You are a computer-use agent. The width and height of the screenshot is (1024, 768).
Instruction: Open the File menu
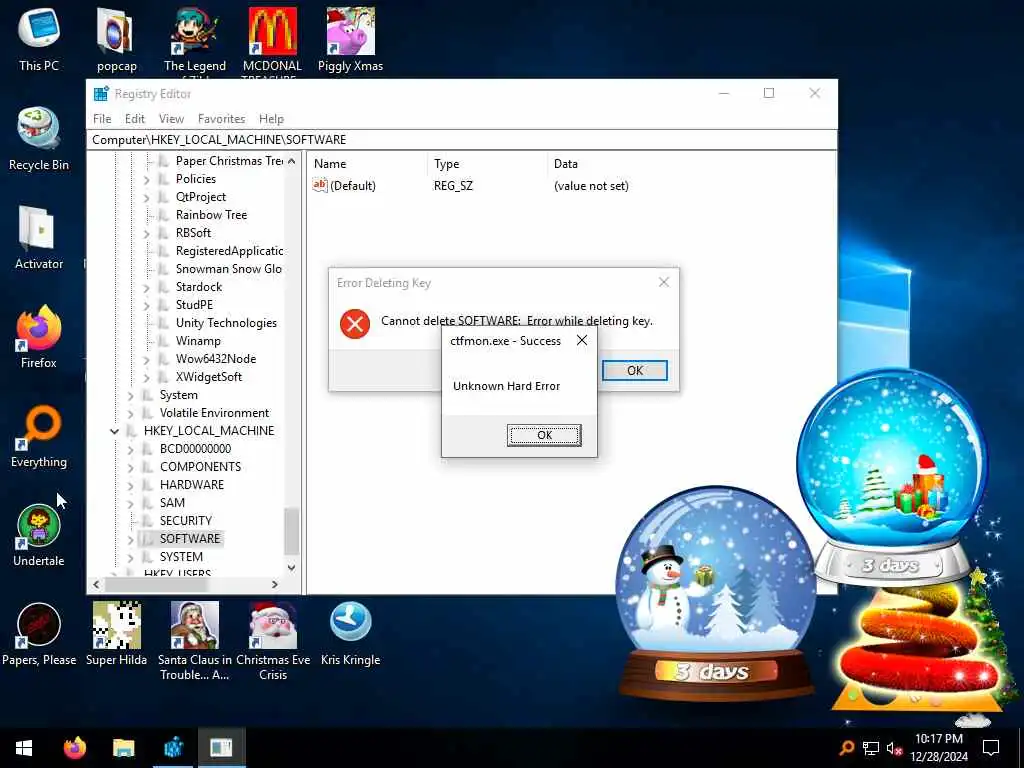tap(102, 119)
